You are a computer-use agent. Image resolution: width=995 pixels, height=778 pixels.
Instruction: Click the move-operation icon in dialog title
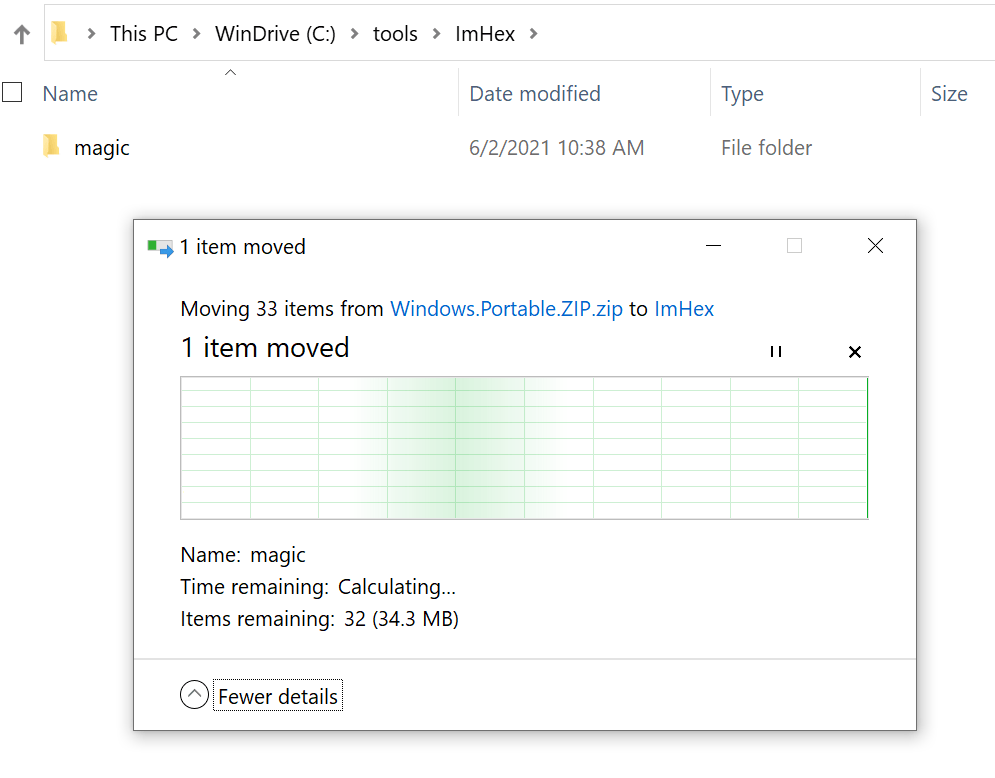point(160,247)
